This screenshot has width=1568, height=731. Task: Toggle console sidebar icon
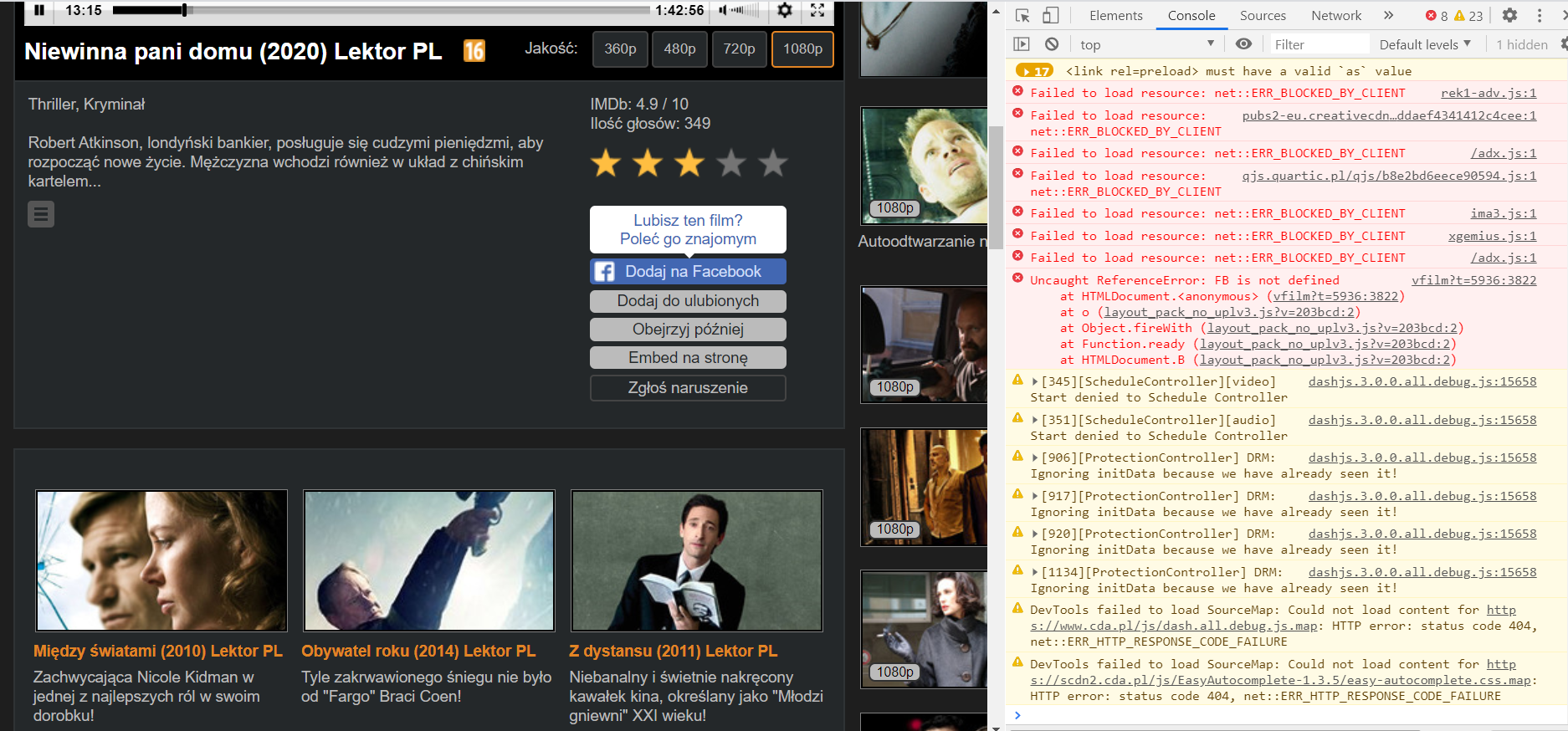pos(1022,44)
